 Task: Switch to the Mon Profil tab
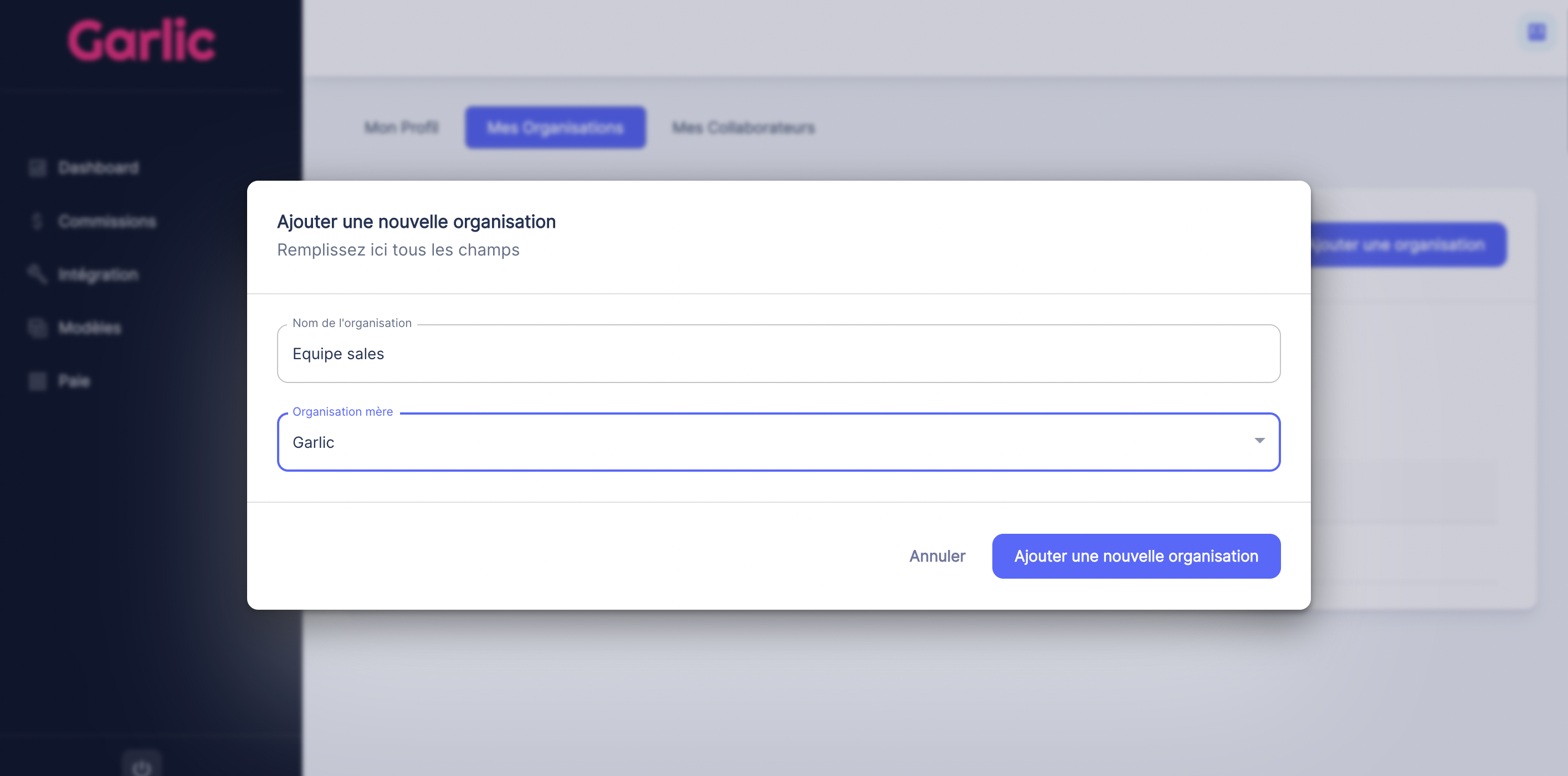(401, 127)
